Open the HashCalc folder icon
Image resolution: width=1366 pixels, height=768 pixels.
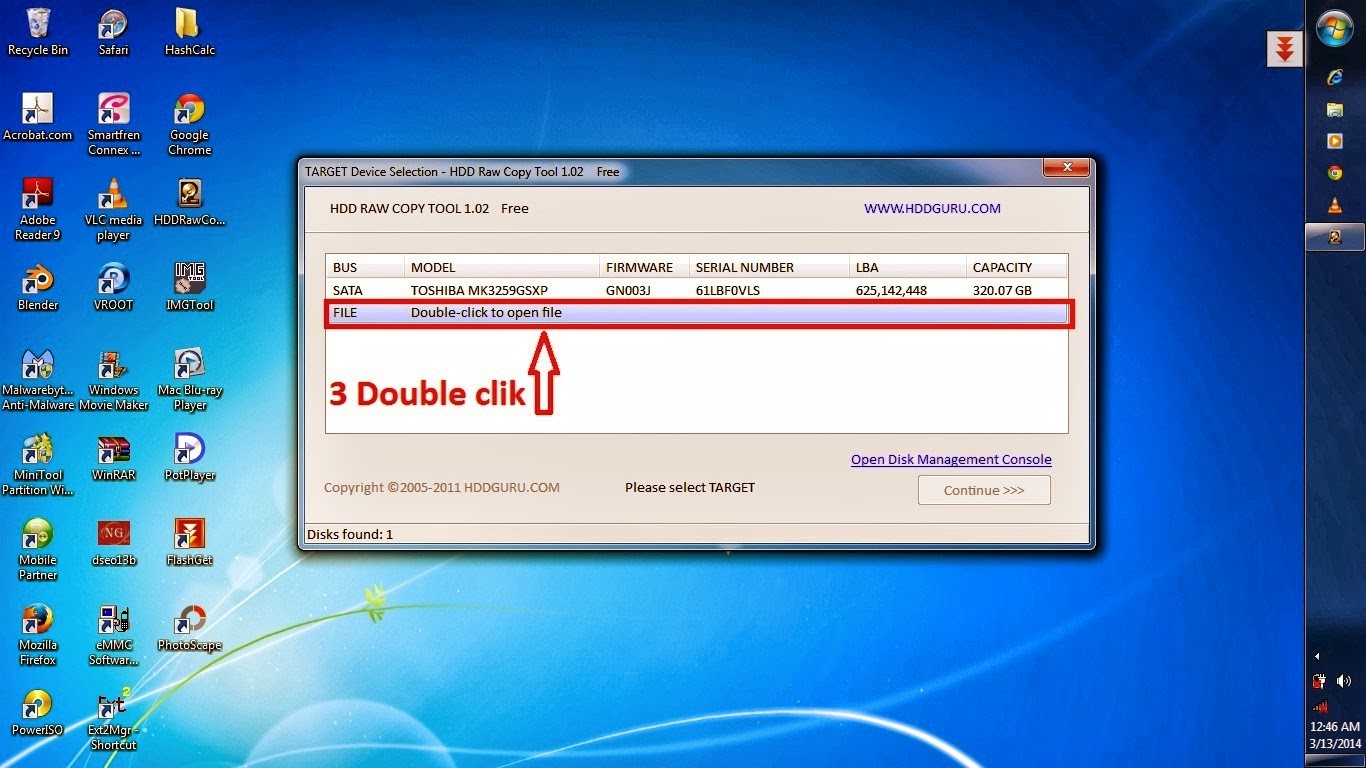pyautogui.click(x=189, y=32)
